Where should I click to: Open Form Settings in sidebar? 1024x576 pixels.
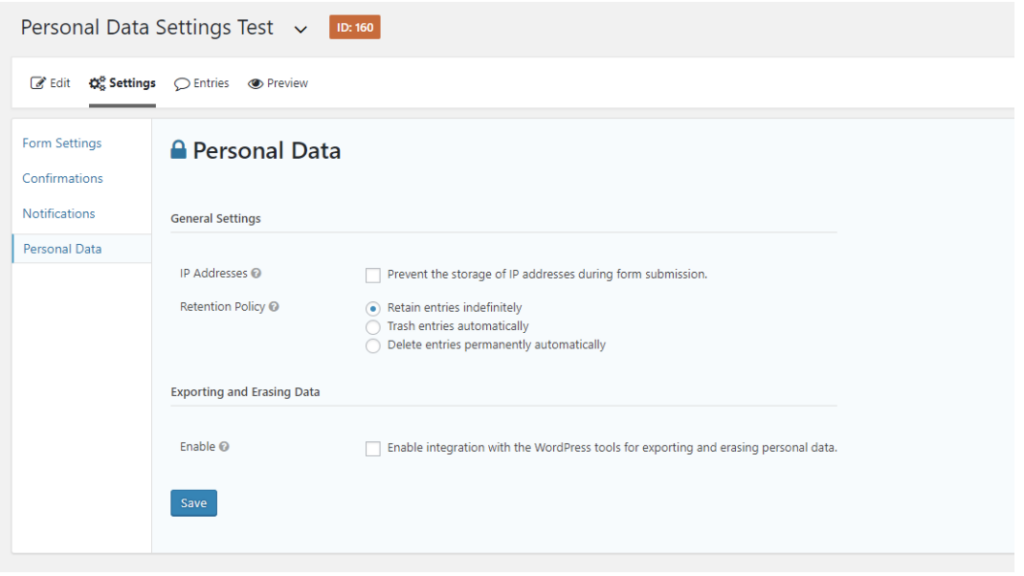[62, 143]
